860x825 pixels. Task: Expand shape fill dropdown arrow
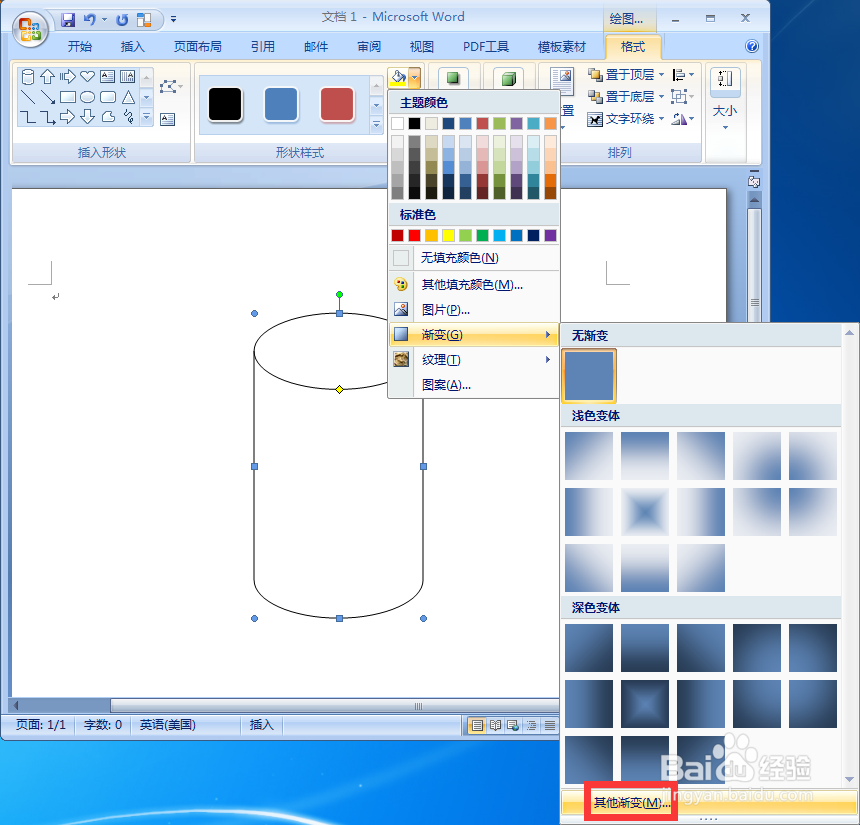click(x=415, y=78)
